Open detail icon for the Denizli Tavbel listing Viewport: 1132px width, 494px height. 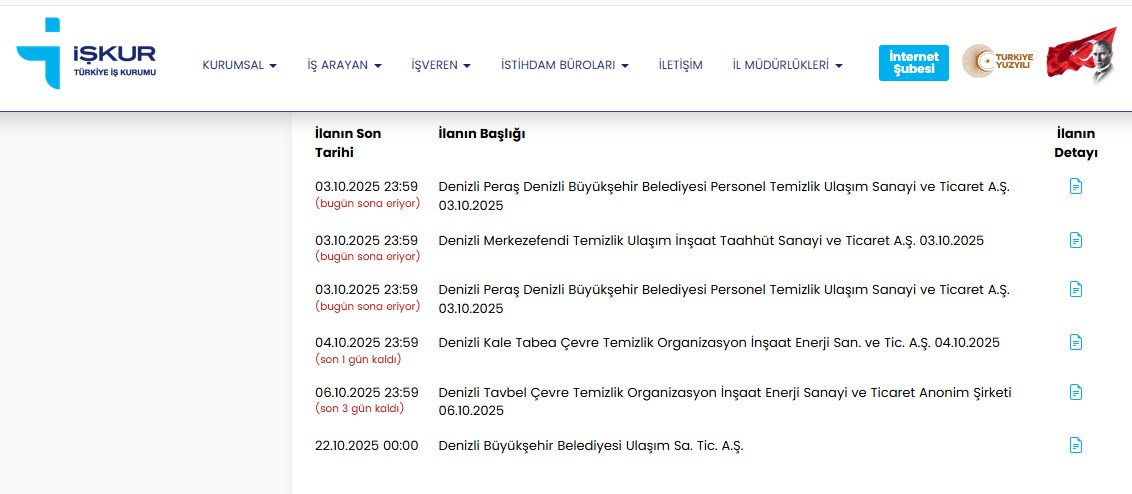coord(1076,392)
